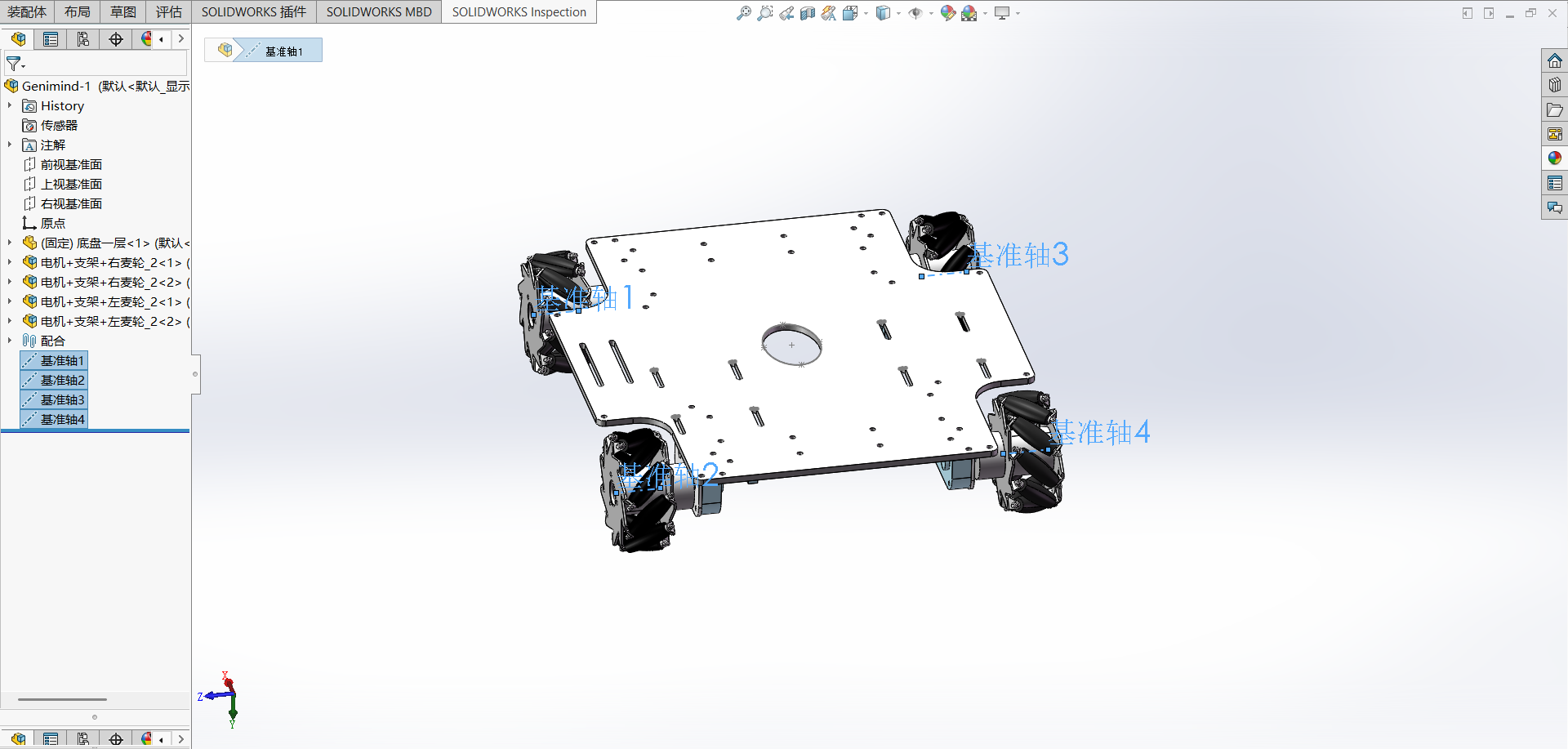The image size is (1568, 749).
Task: Activate the Zoom to Area tool
Action: coord(764,13)
